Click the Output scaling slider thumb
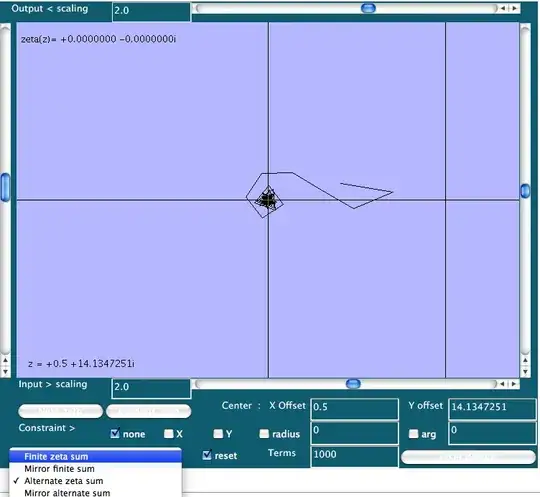 (x=368, y=8)
